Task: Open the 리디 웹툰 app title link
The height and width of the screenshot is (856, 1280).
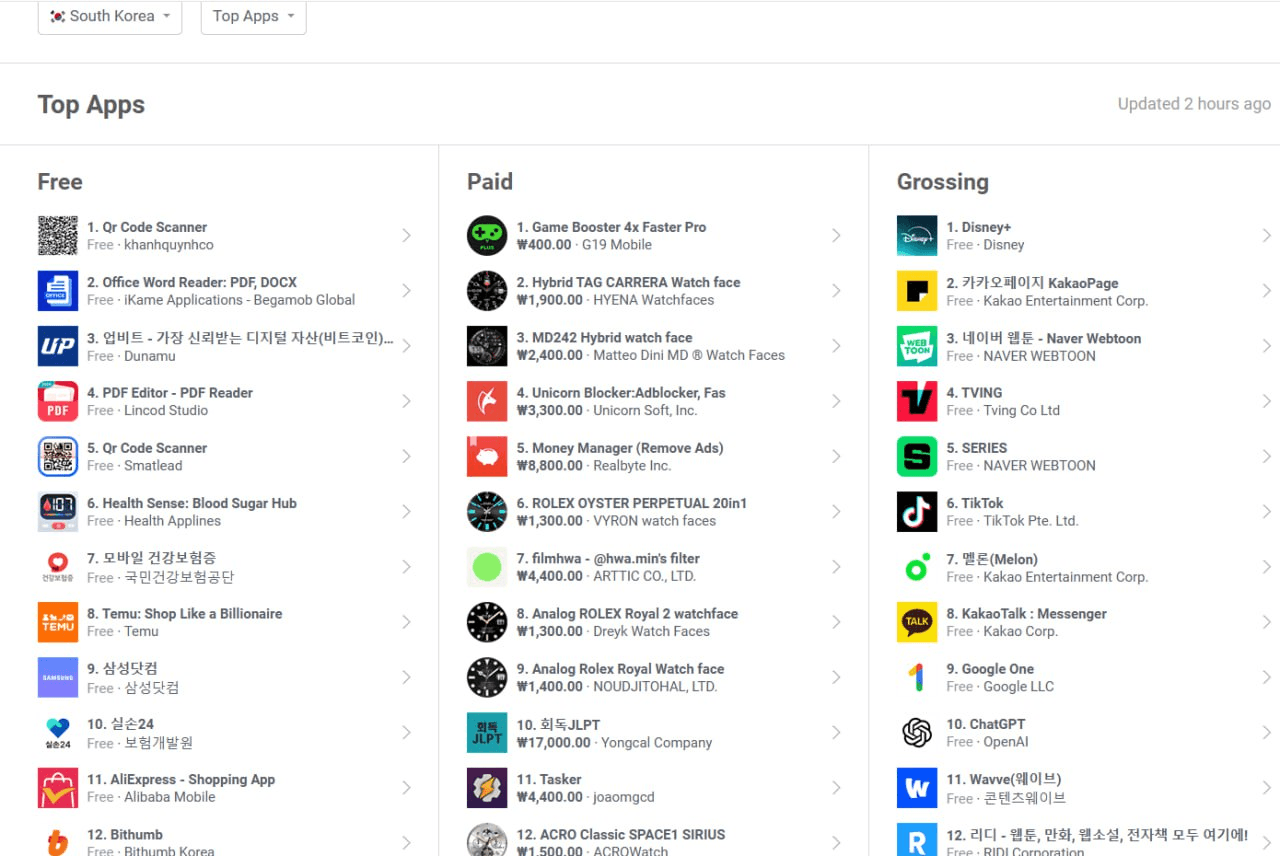Action: (1097, 834)
